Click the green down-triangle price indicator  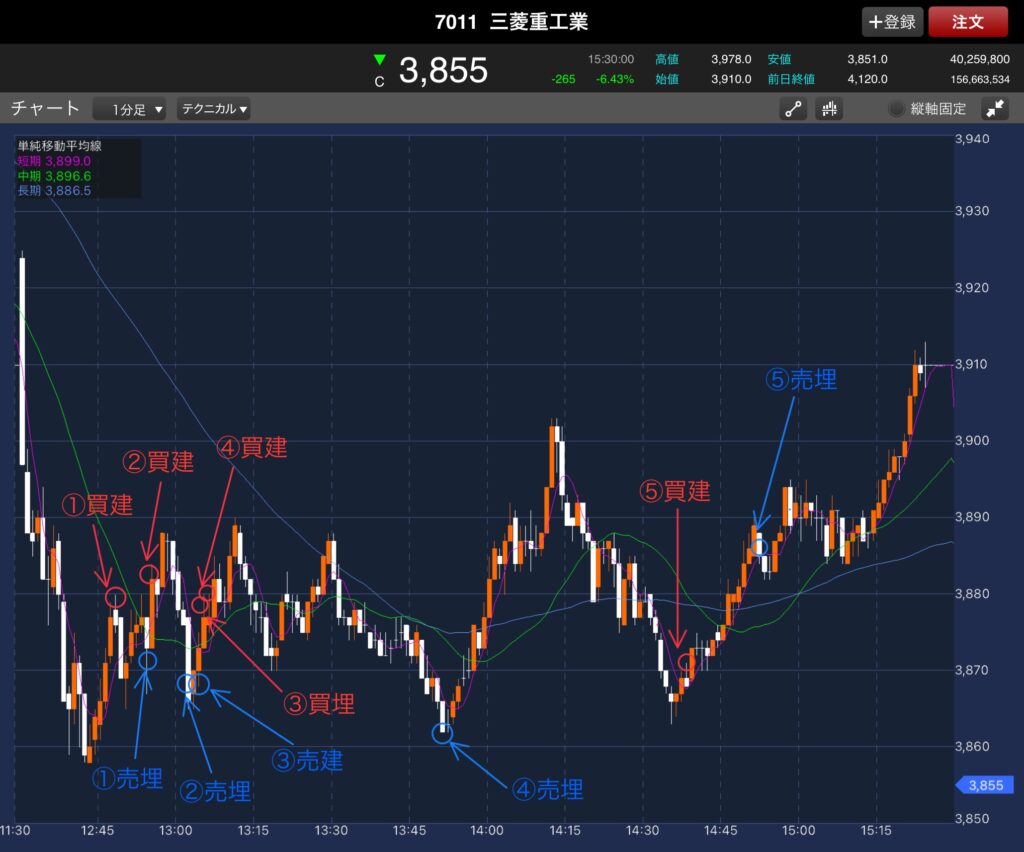tap(379, 60)
